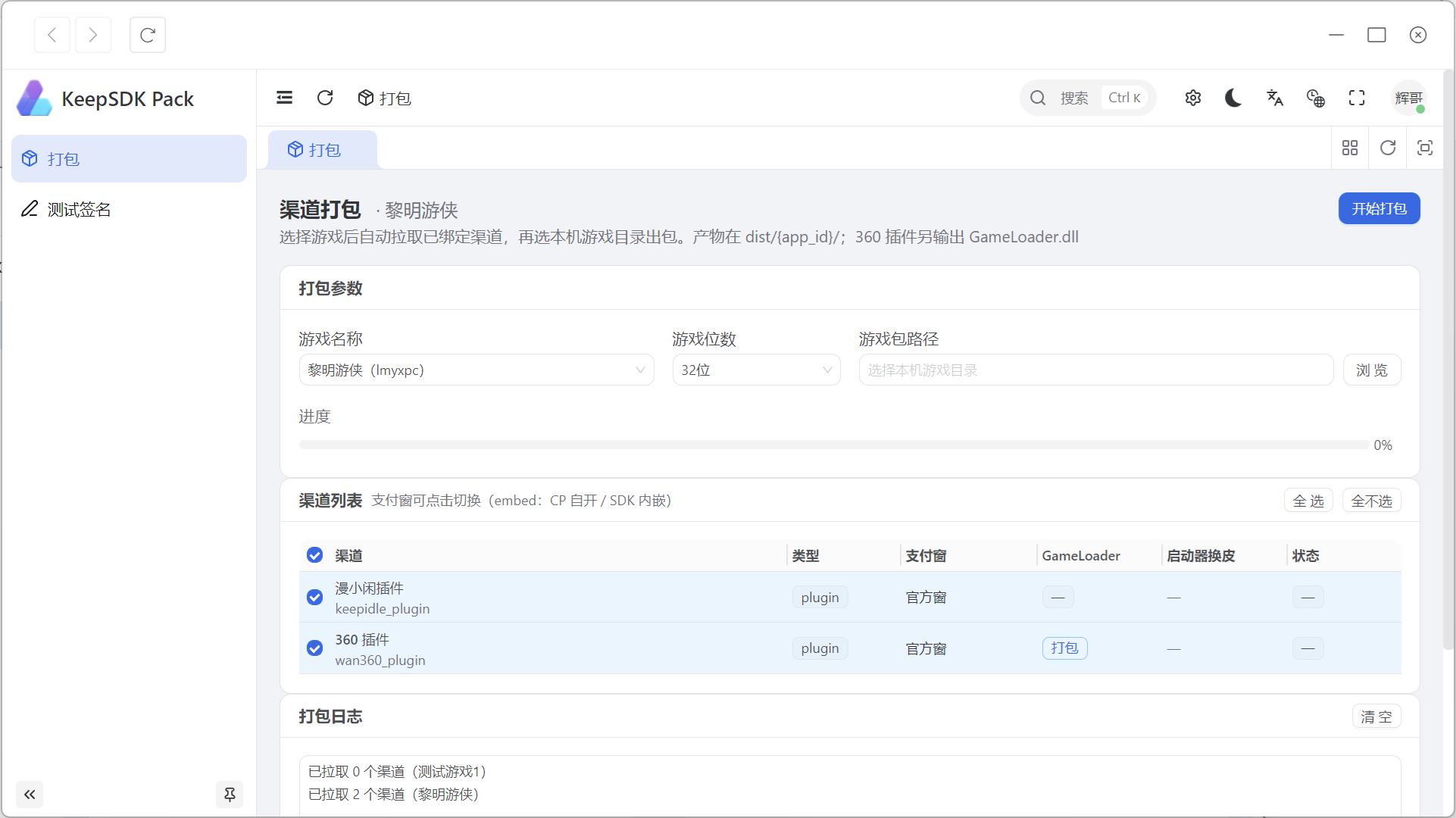Click the 全不选 button

pyautogui.click(x=1371, y=501)
